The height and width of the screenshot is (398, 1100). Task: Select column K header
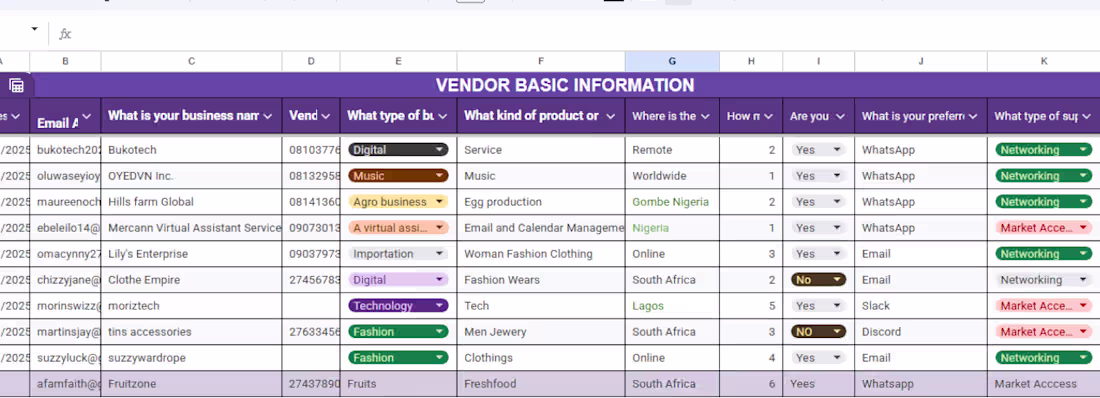point(1044,62)
